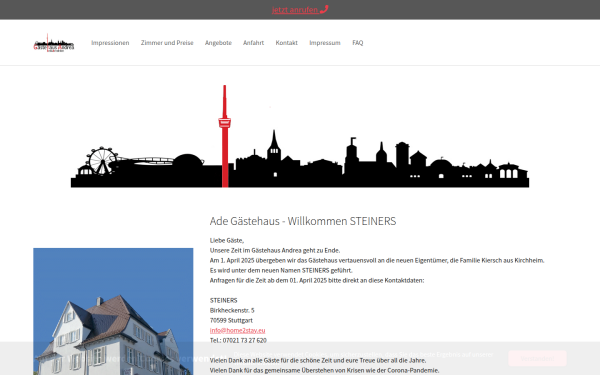Click the 'jetzt anrufen' phone link

[300, 10]
